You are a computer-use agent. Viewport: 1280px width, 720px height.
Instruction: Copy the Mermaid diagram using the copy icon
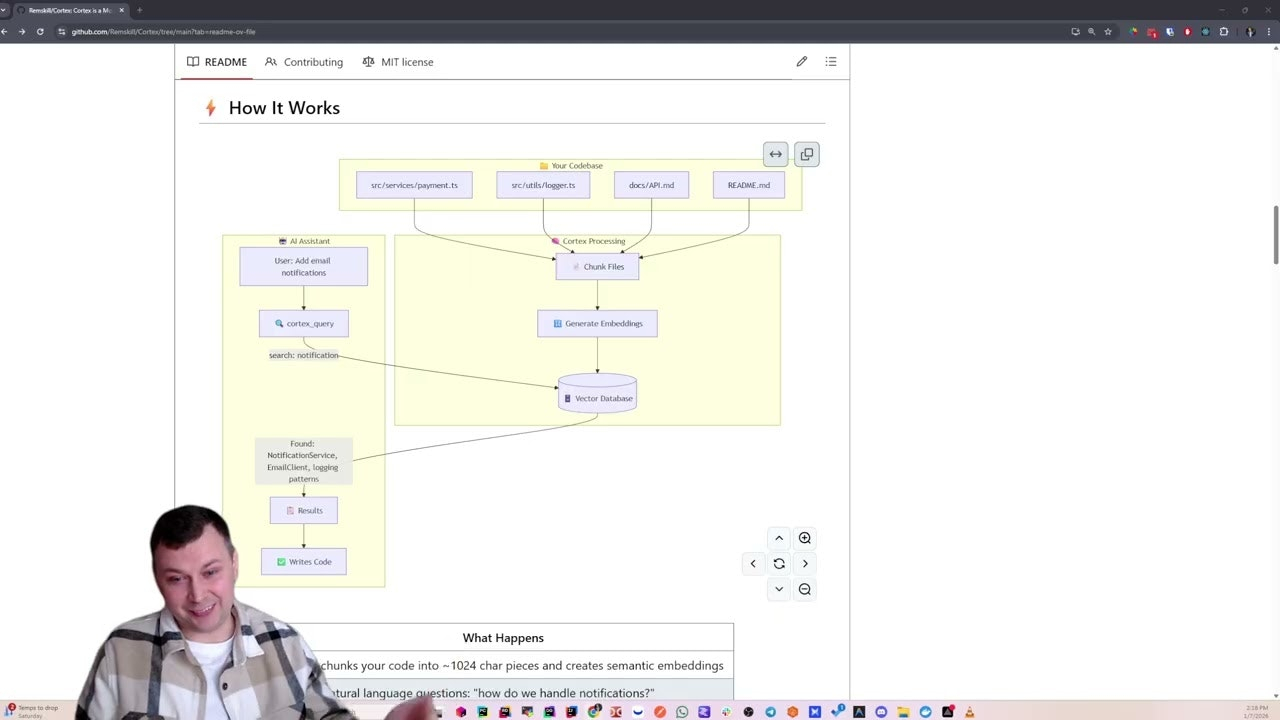[806, 154]
